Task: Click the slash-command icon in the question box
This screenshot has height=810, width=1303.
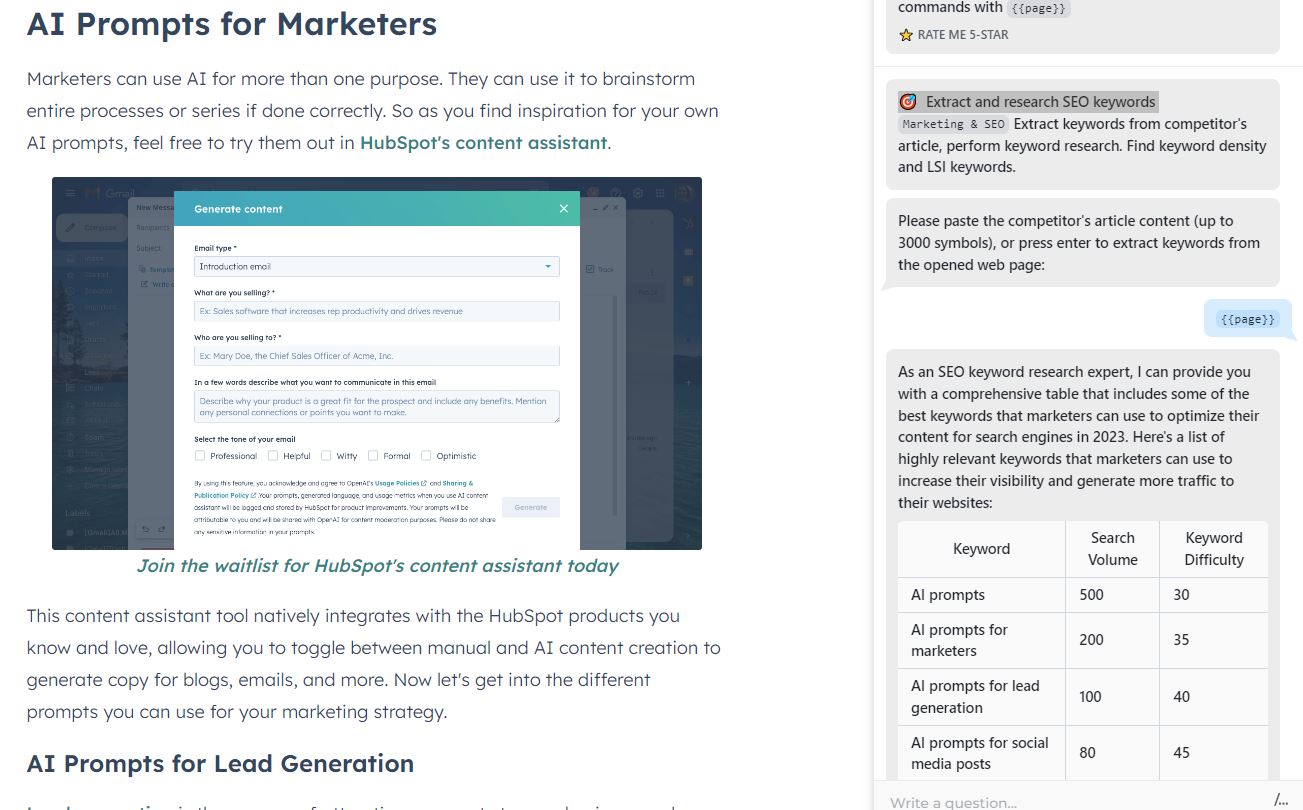Action: click(1281, 798)
